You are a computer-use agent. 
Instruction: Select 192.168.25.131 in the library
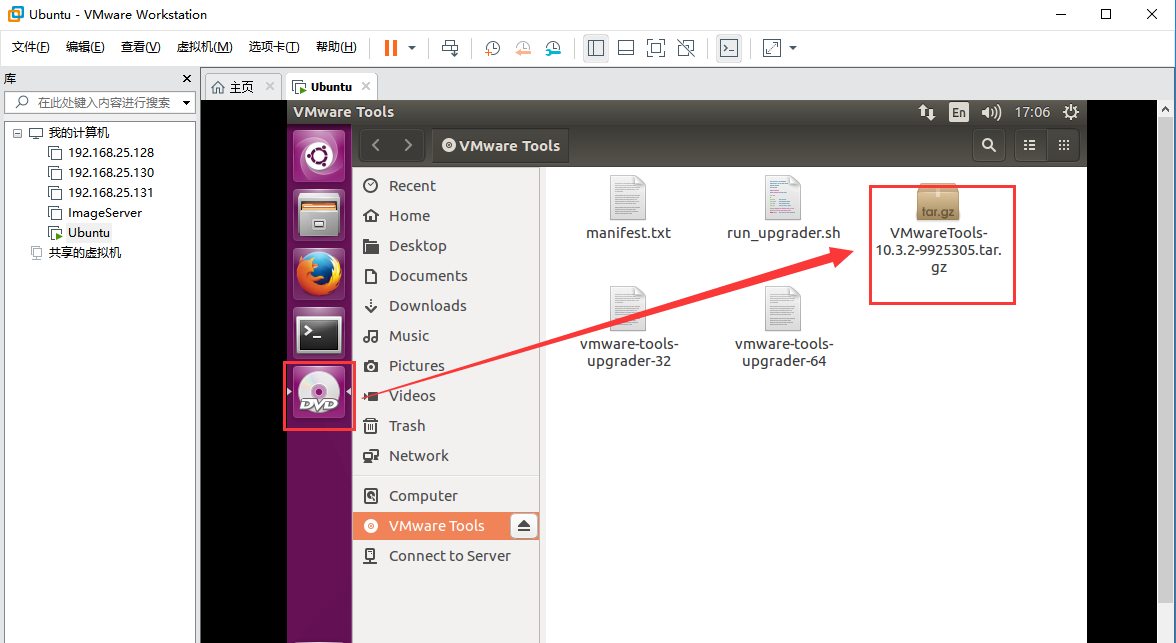110,193
